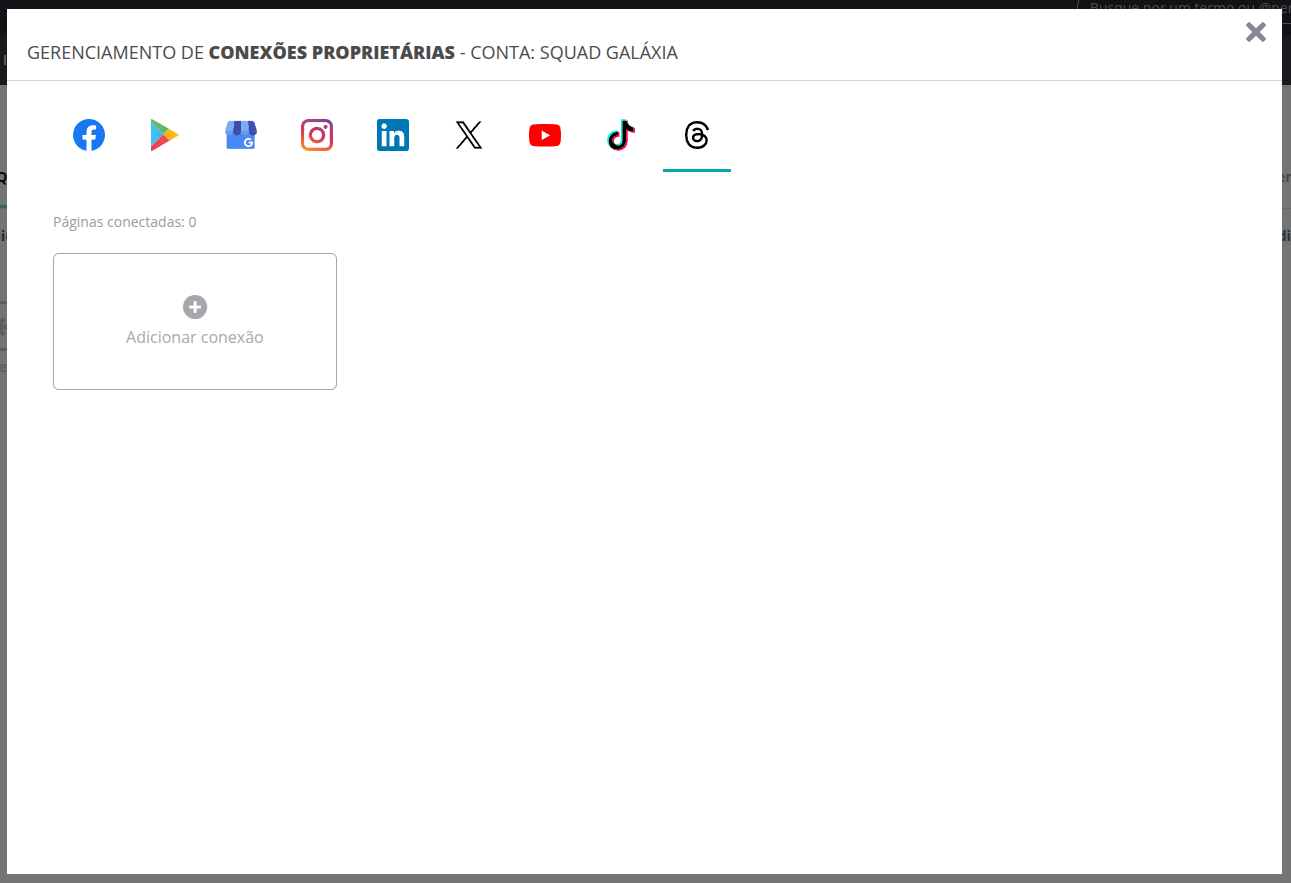The height and width of the screenshot is (883, 1291).
Task: Click the 'SQUAD GALÁXIA' account name
Action: coord(608,53)
